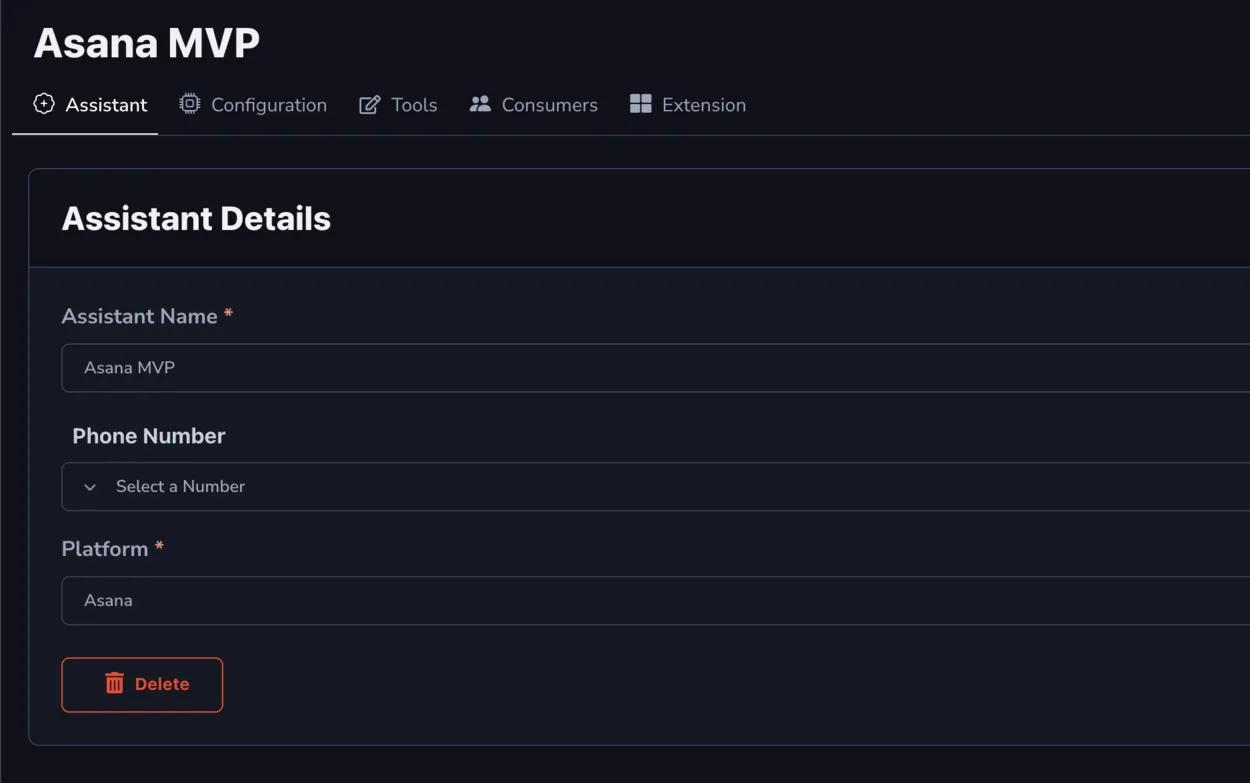Open the Consumers tab label

(549, 105)
